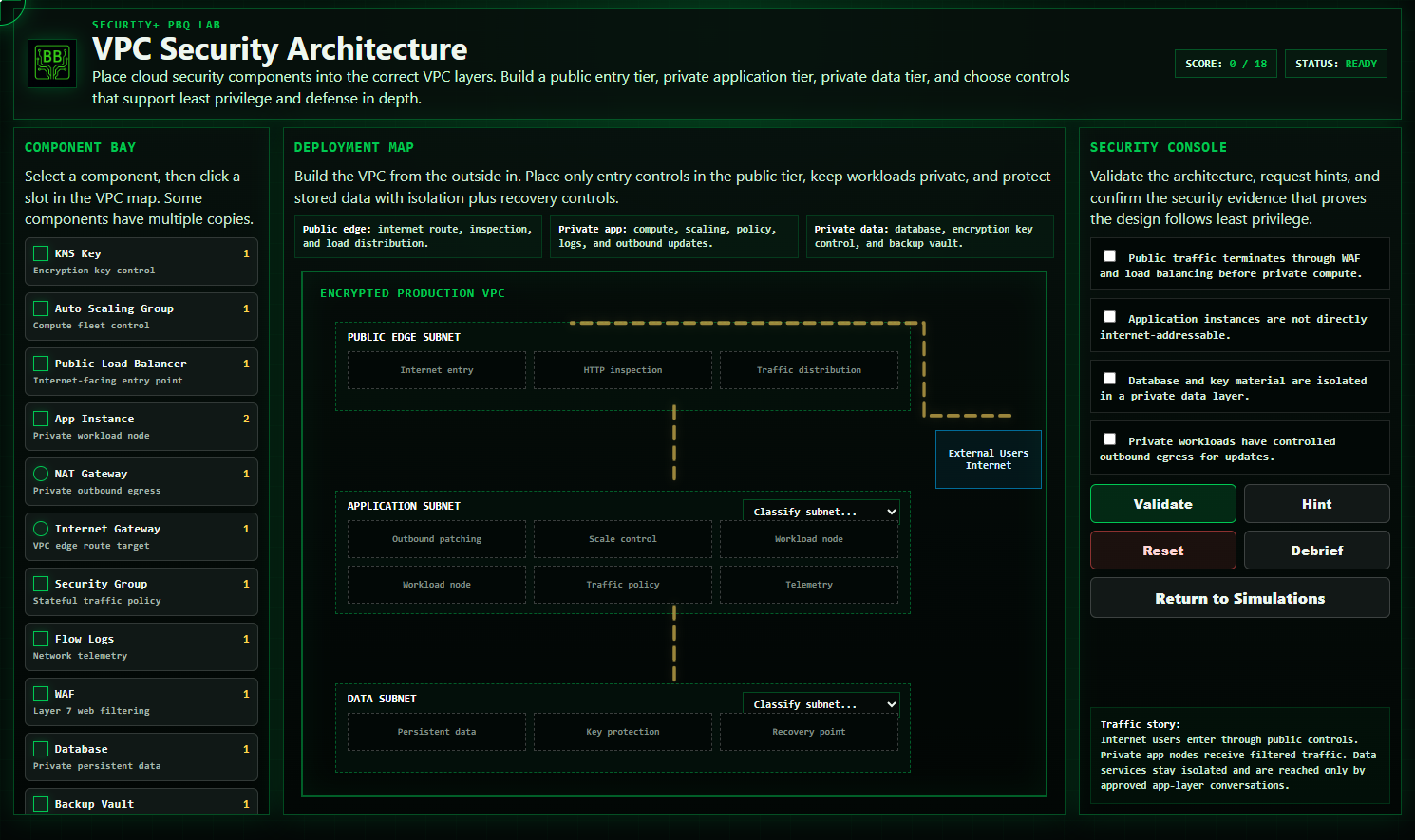Image resolution: width=1415 pixels, height=840 pixels.
Task: Choose the Traffic distribution slot
Action: (x=809, y=370)
